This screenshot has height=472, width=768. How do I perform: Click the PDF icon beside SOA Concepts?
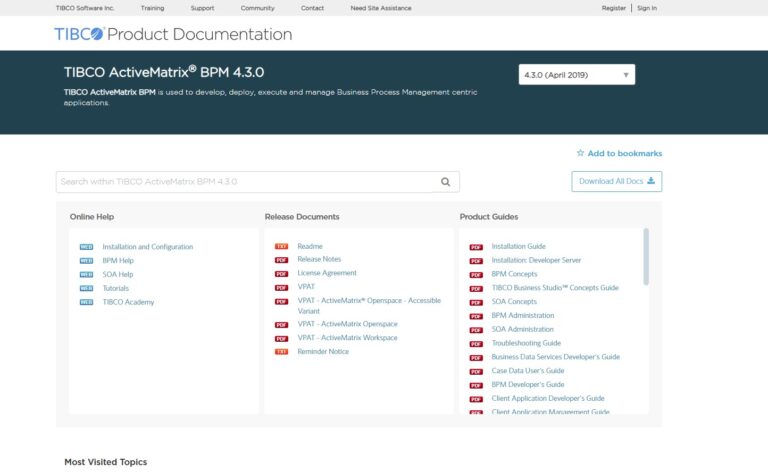(476, 303)
